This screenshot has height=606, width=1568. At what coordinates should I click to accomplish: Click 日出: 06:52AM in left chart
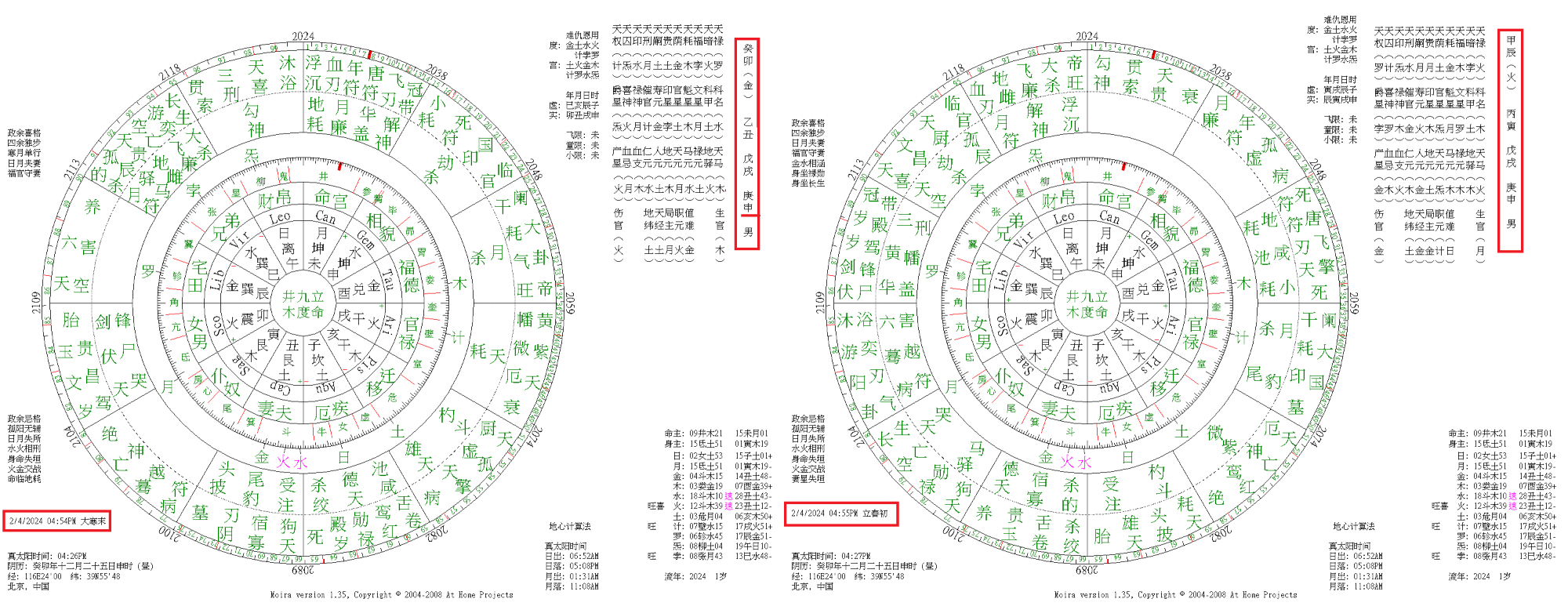click(x=572, y=556)
